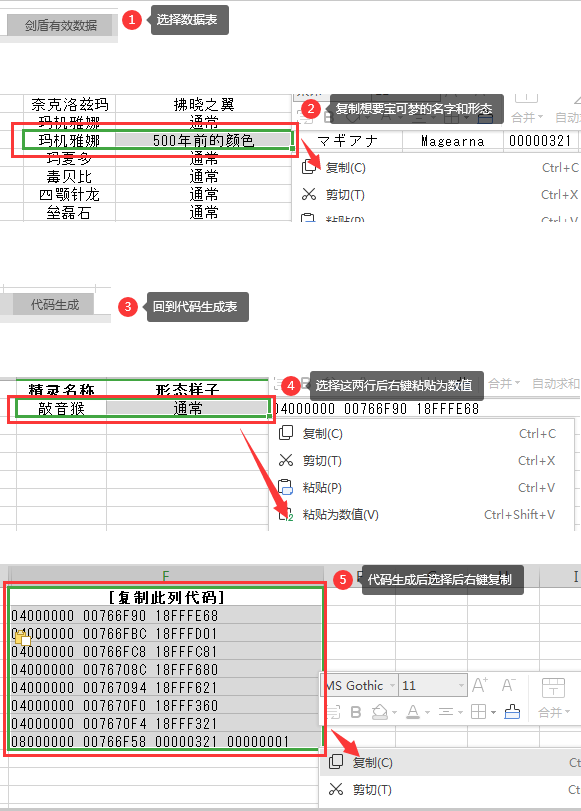This screenshot has height=811, width=581.
Task: Select code cell 04000000 00766FBC 18FFFD01
Action: (x=166, y=634)
